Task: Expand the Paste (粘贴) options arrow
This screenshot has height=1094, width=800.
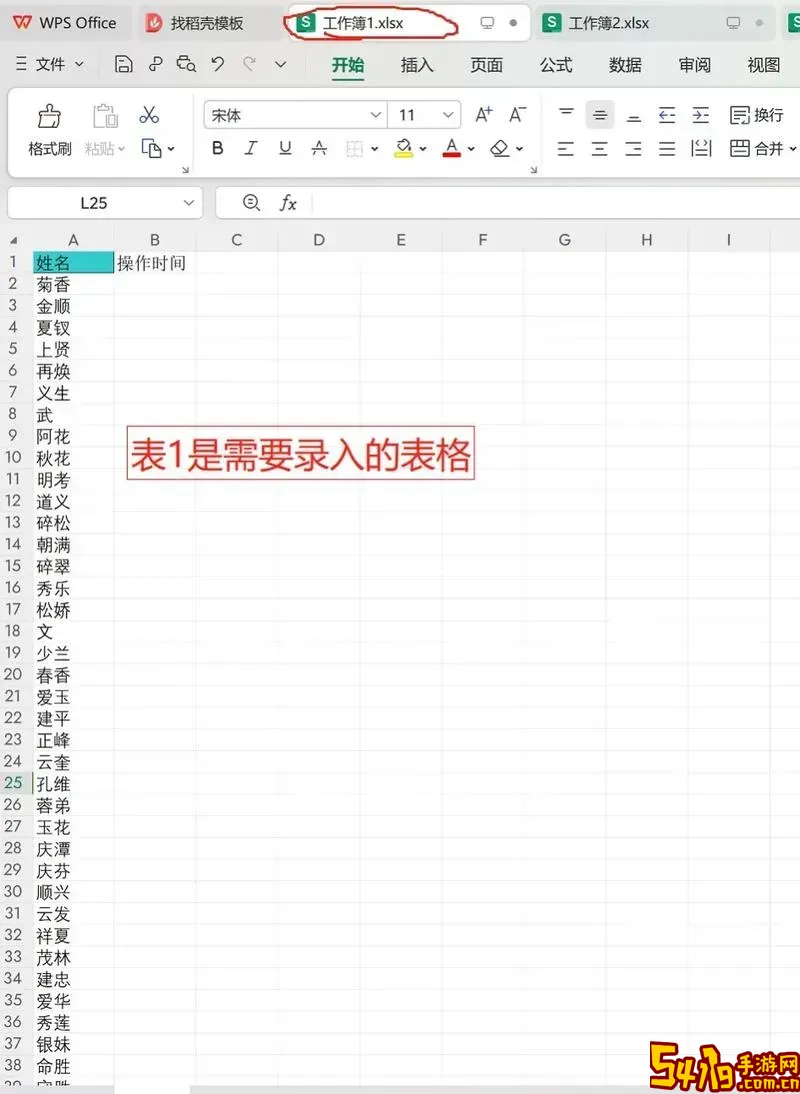Action: pos(121,149)
